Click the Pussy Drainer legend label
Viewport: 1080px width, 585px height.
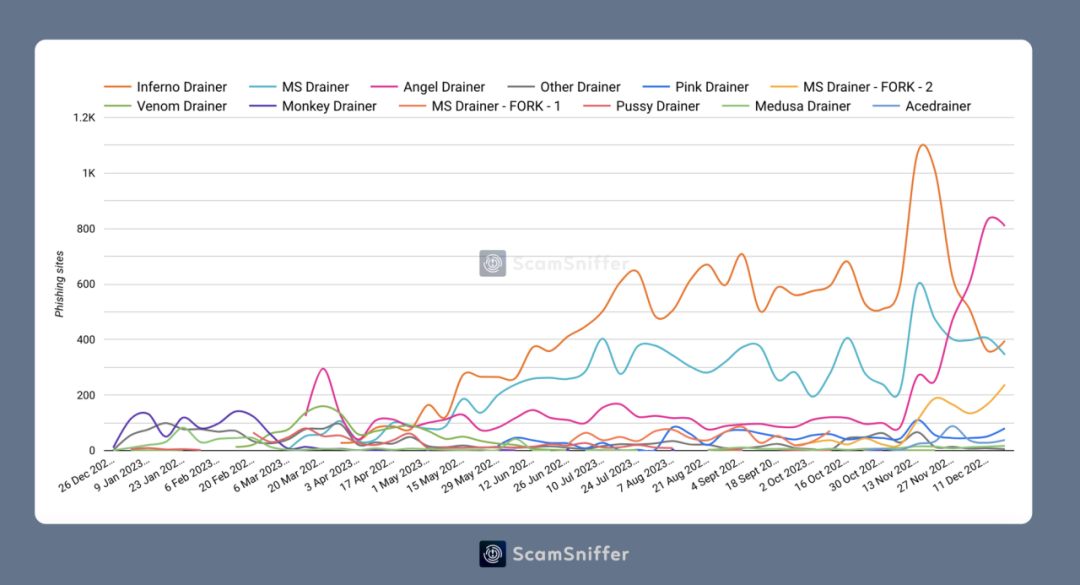658,106
